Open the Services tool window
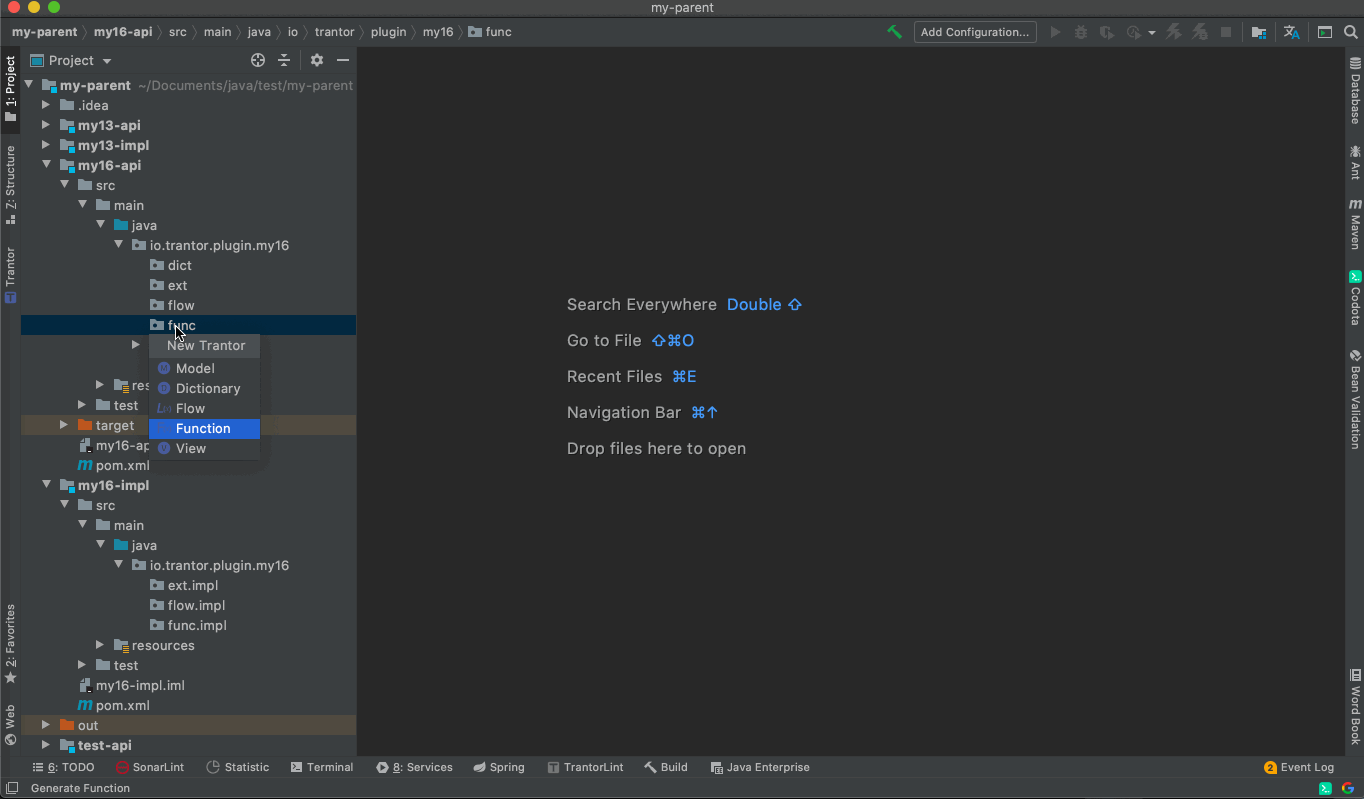The image size is (1364, 799). [414, 767]
